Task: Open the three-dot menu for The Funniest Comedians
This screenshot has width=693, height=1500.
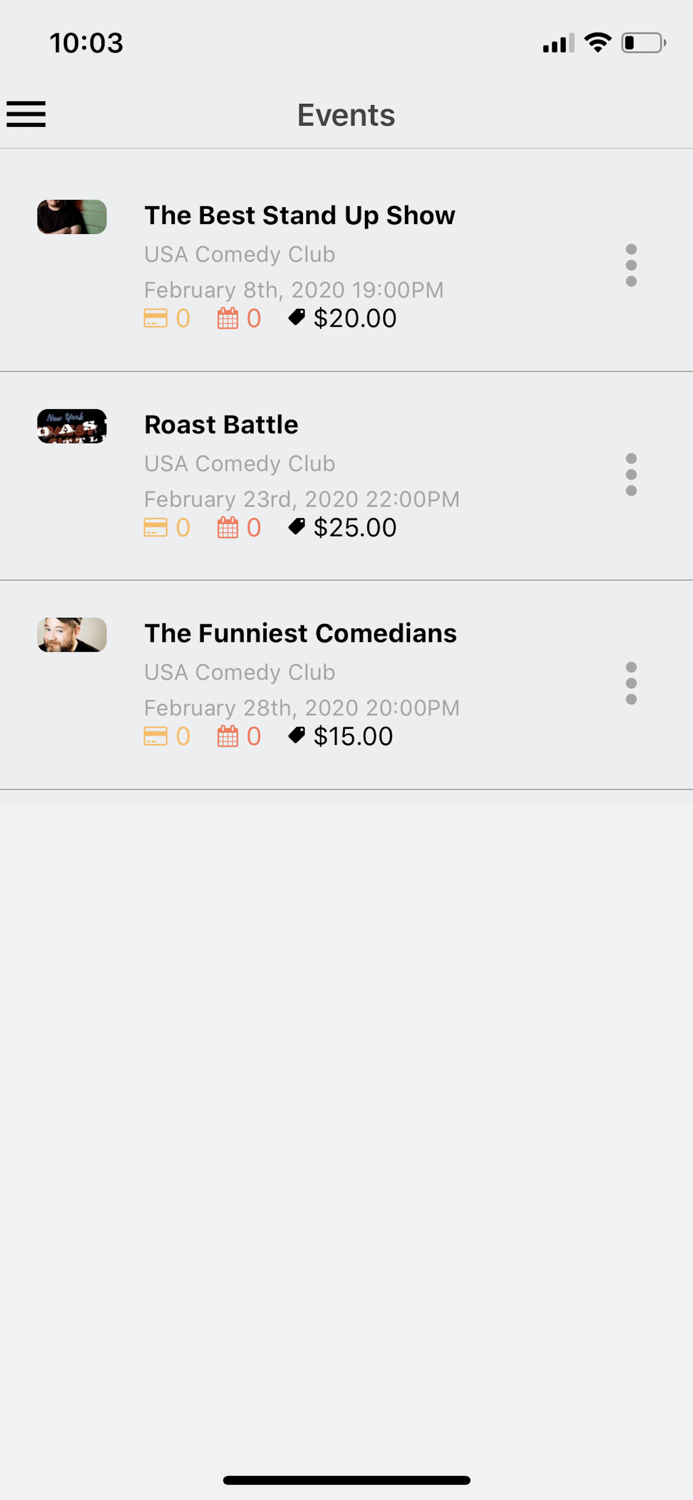Action: [x=631, y=683]
